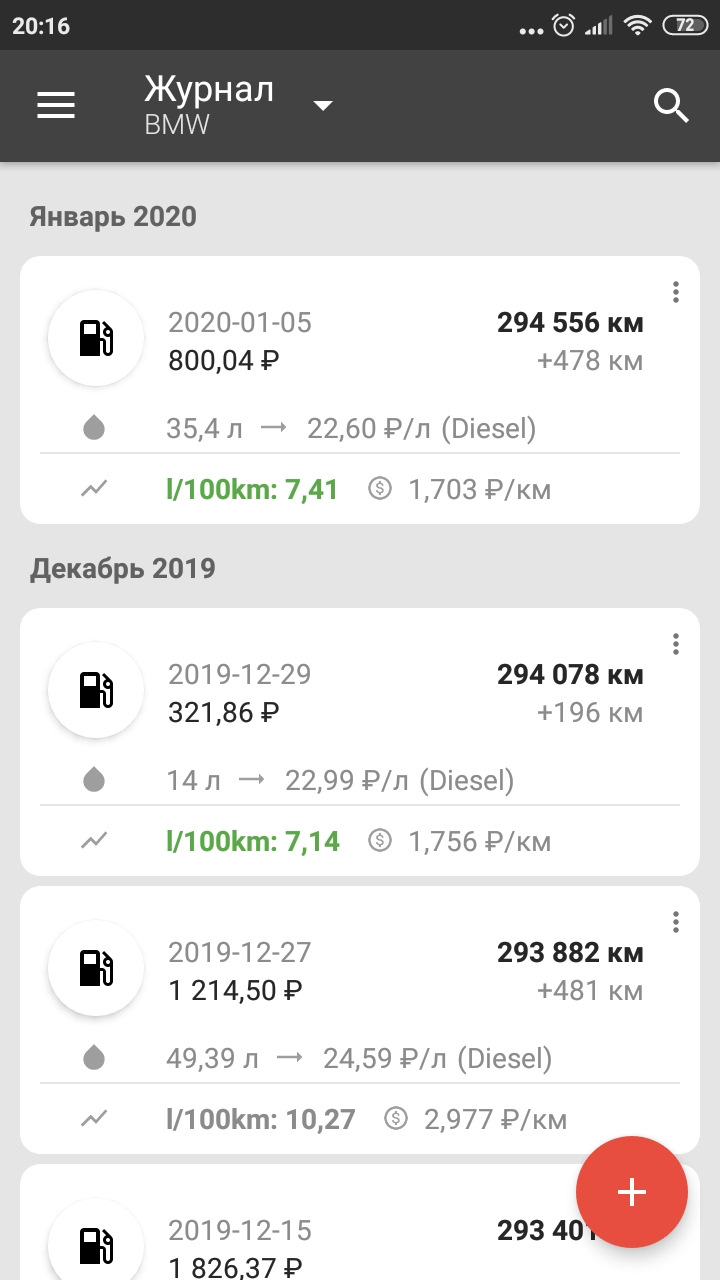Tap the l/100km: 7,41 consumption value
720x1280 pixels.
tap(252, 490)
